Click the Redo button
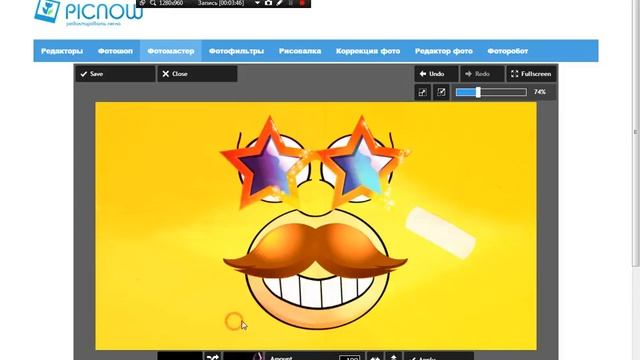Viewport: 640px width, 360px height. (x=482, y=74)
